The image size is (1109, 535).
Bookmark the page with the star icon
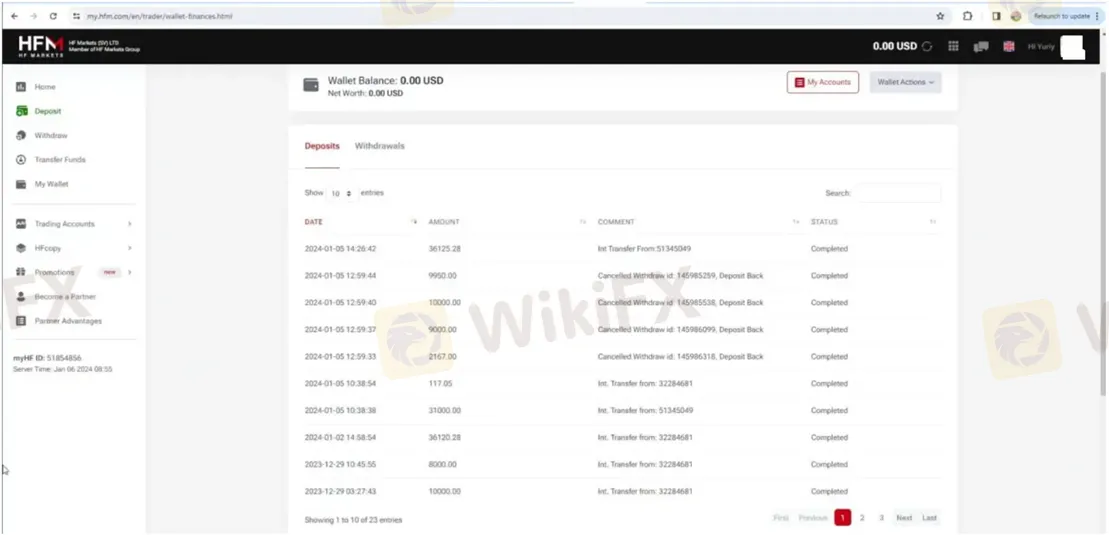click(940, 16)
